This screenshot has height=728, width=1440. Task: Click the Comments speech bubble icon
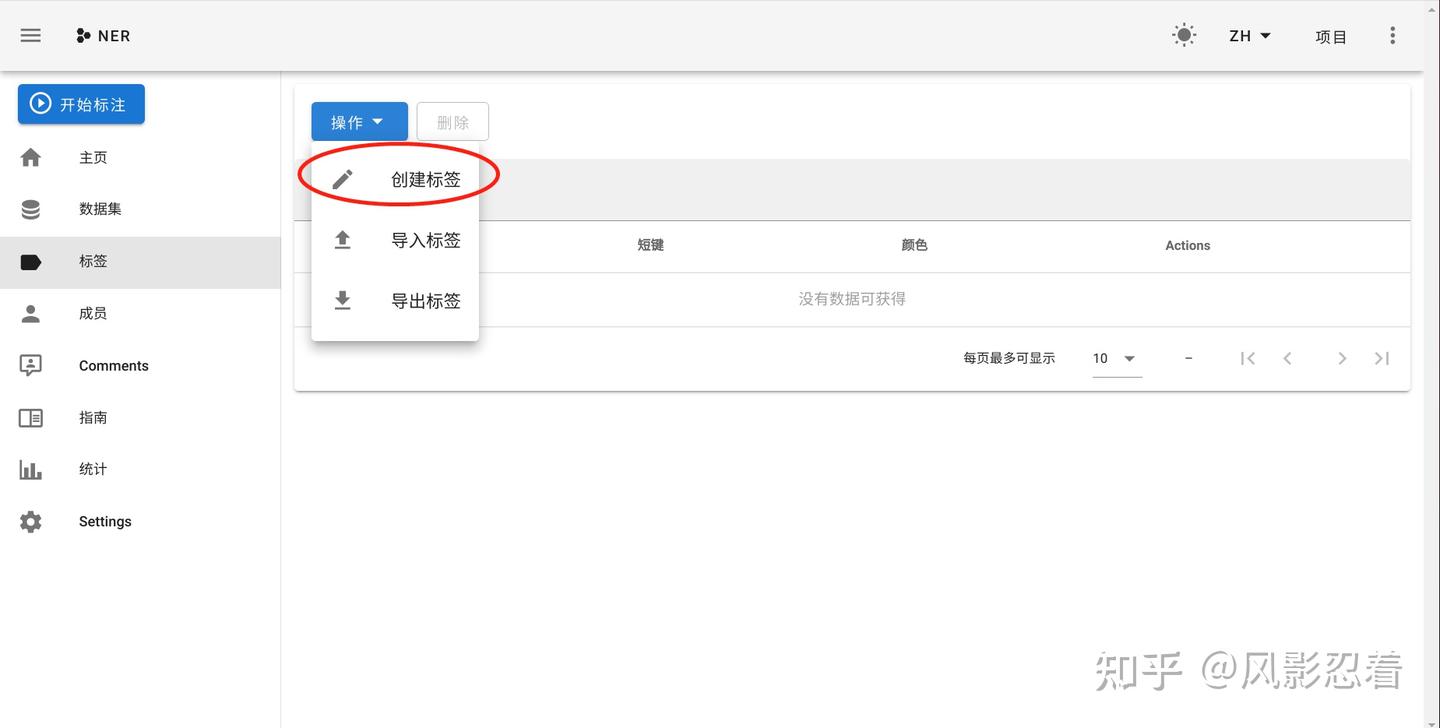click(x=30, y=365)
